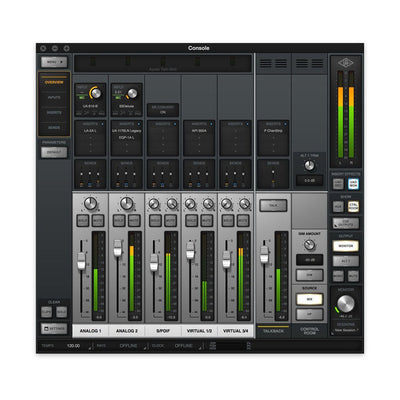Toggle S/PDIF inserts power indicator
This screenshot has height=400, width=400.
pos(175,124)
